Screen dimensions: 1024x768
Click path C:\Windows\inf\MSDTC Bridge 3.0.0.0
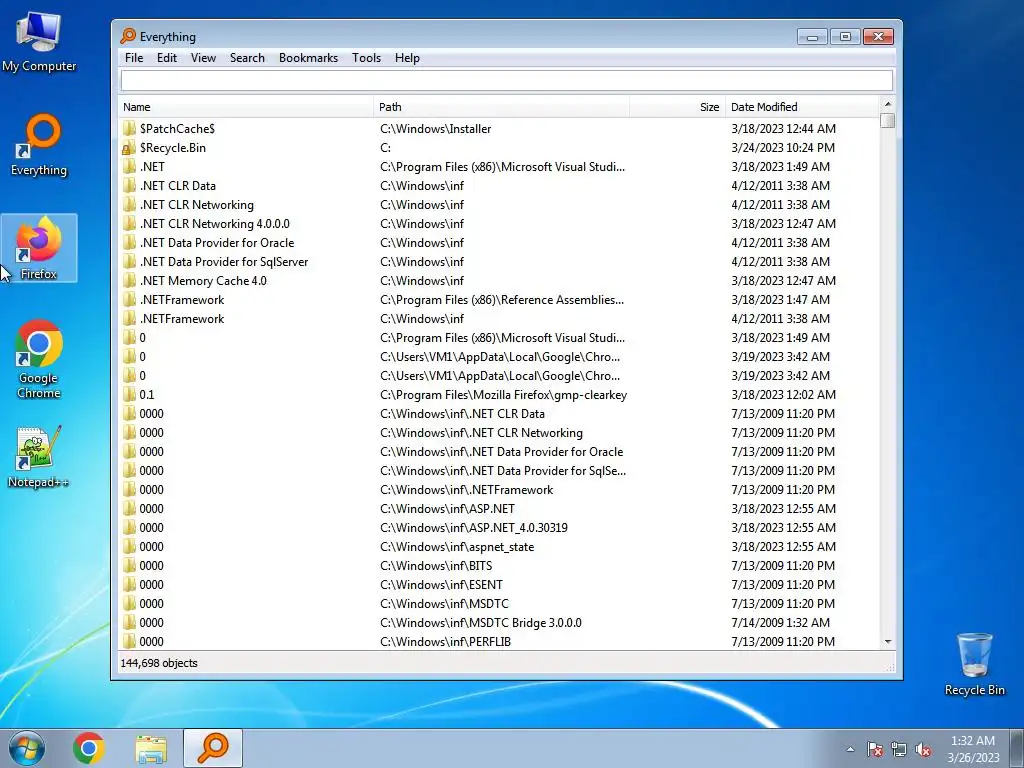[481, 622]
